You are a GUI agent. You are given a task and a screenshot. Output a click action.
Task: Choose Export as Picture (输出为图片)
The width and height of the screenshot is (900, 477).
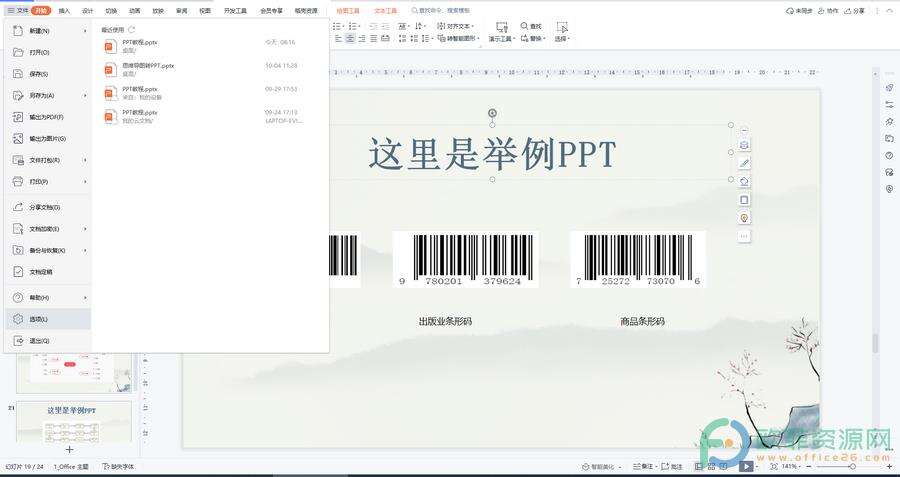(x=47, y=138)
